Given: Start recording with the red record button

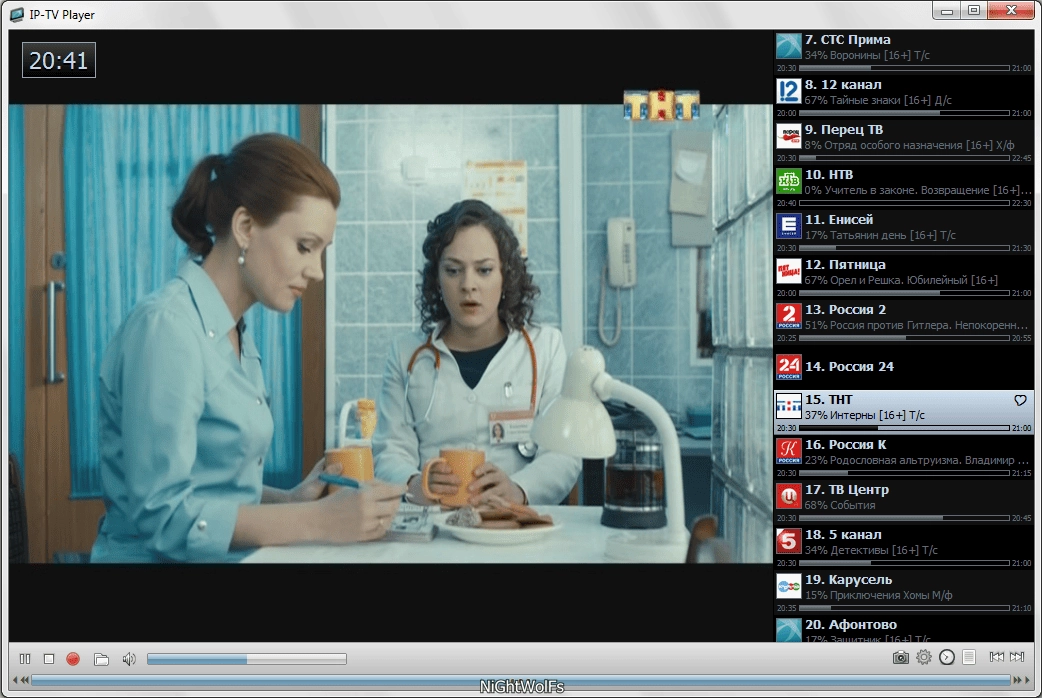Looking at the screenshot, I should pos(73,659).
